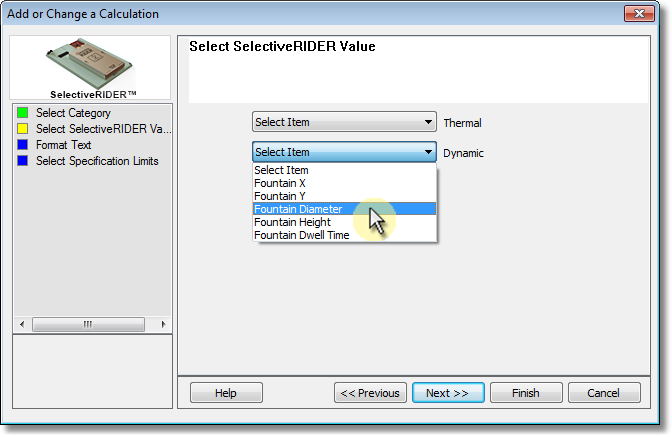Image resolution: width=672 pixels, height=437 pixels.
Task: Click the Help button
Action: [226, 393]
